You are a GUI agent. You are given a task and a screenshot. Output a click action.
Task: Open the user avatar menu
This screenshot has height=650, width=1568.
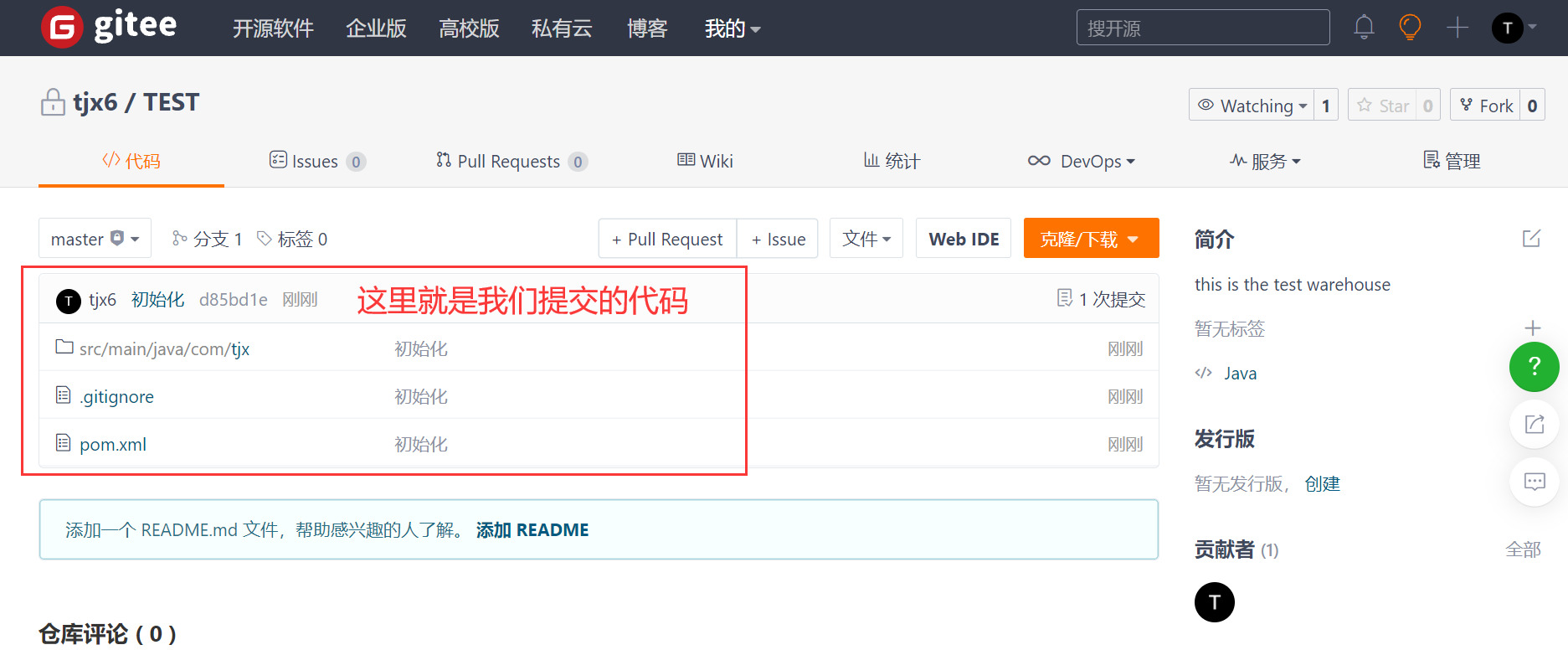(1514, 28)
